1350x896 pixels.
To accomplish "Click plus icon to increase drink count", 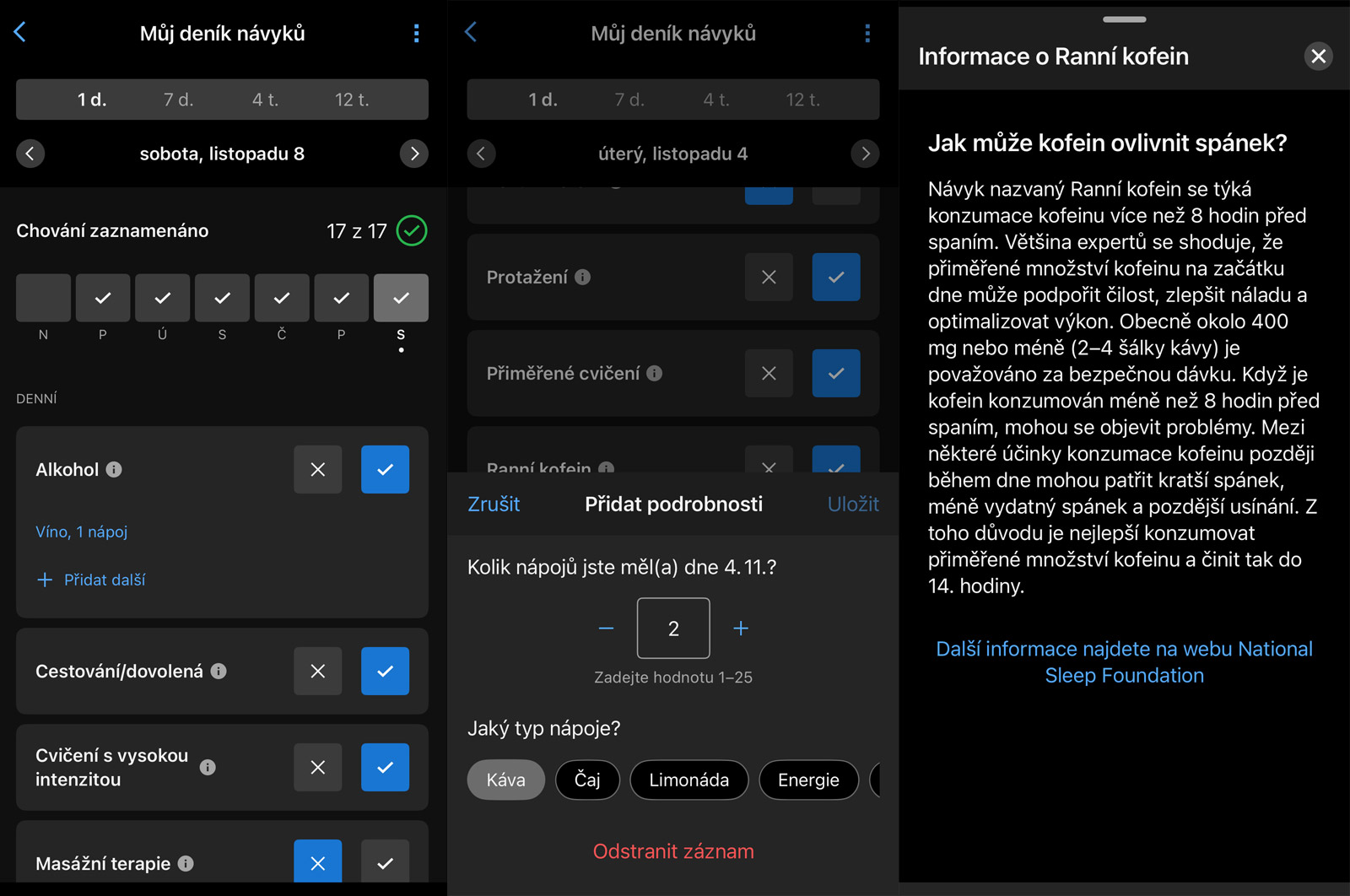I will pyautogui.click(x=741, y=629).
